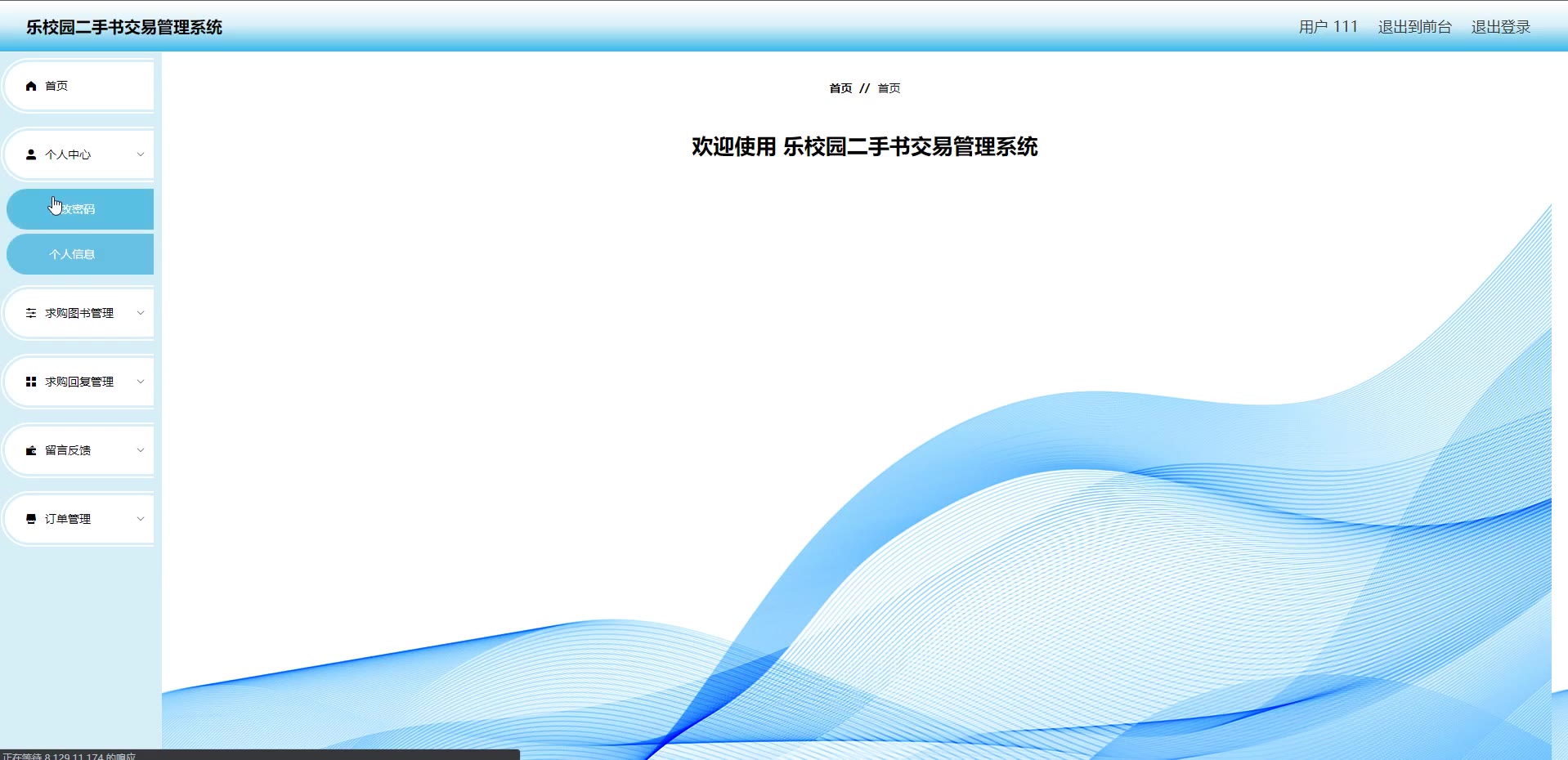The image size is (1568, 760).
Task: Select the 个人信息 submenu item
Action: 80,254
